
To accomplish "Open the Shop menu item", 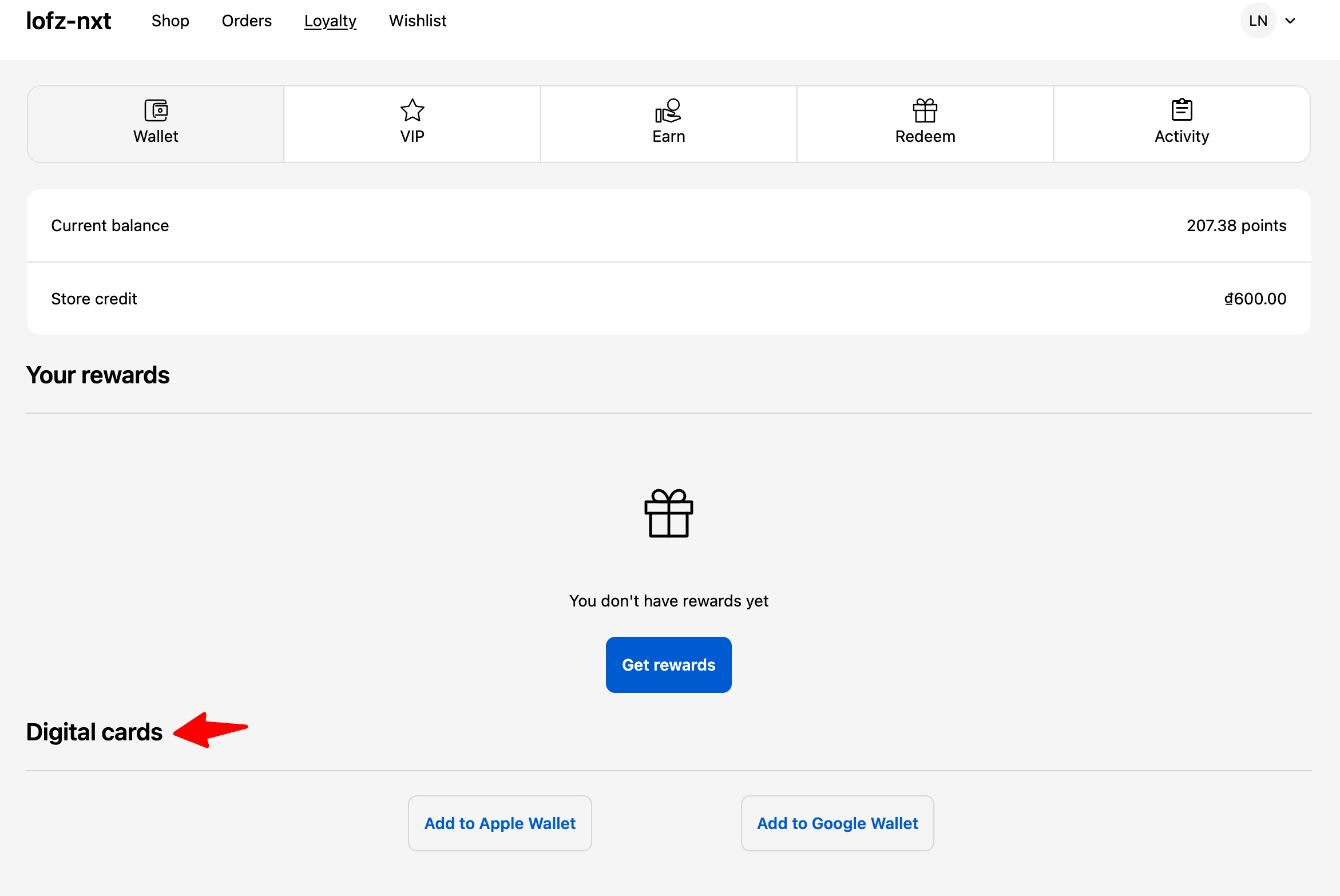I will (x=170, y=21).
